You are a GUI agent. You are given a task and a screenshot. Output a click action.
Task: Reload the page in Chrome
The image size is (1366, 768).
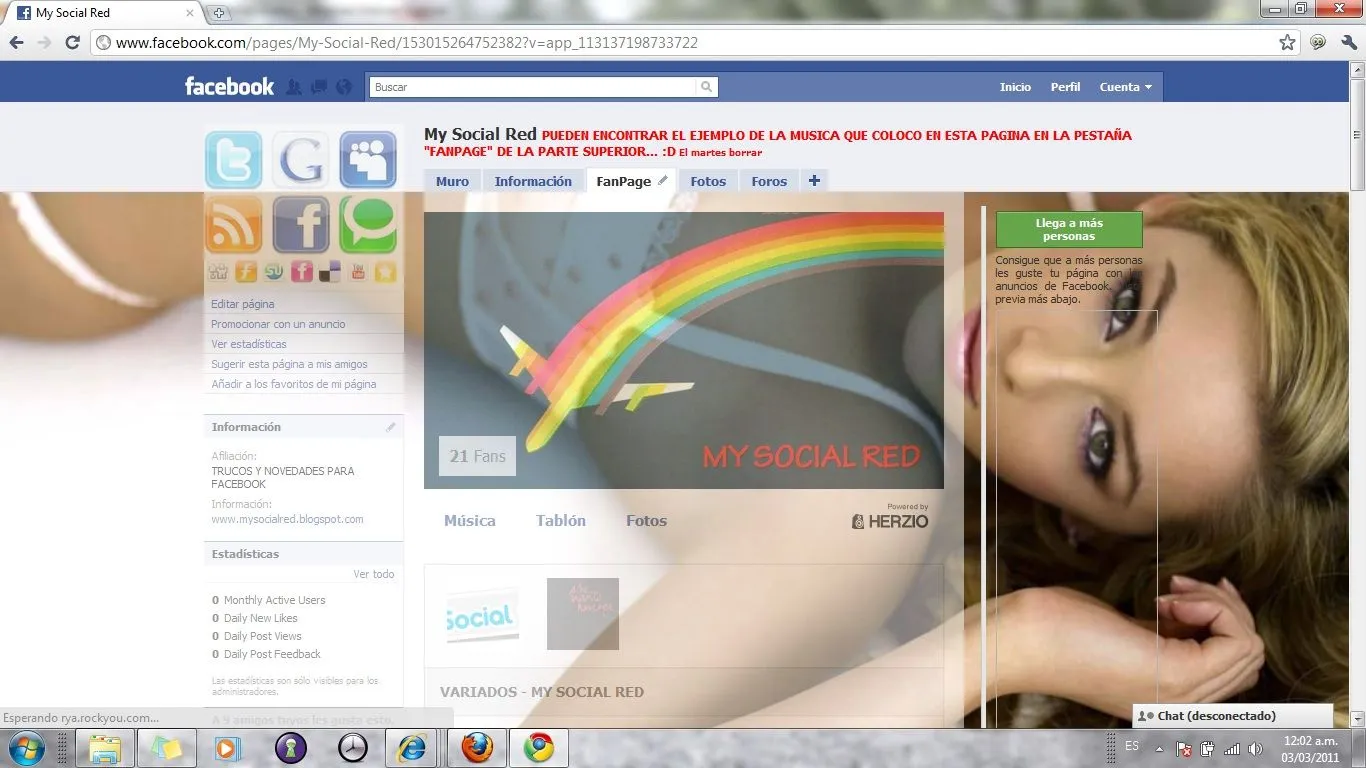click(72, 43)
